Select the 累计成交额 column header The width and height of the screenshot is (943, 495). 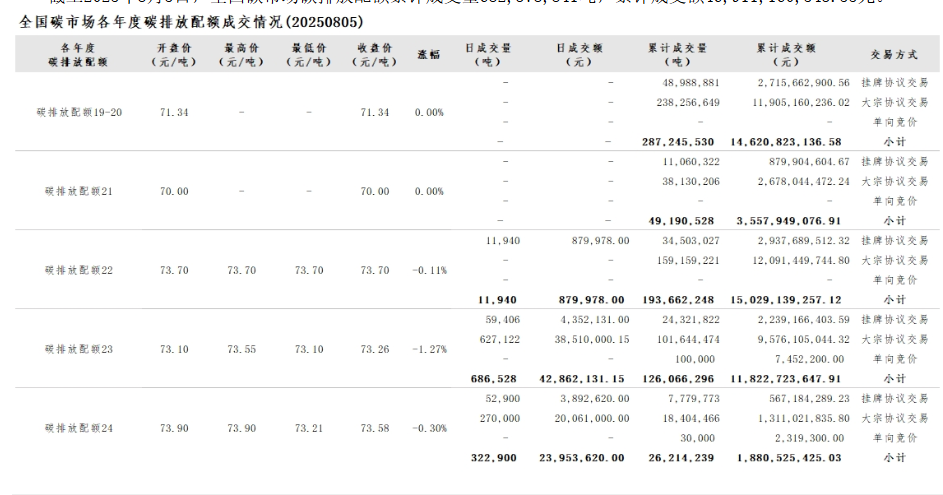click(788, 54)
